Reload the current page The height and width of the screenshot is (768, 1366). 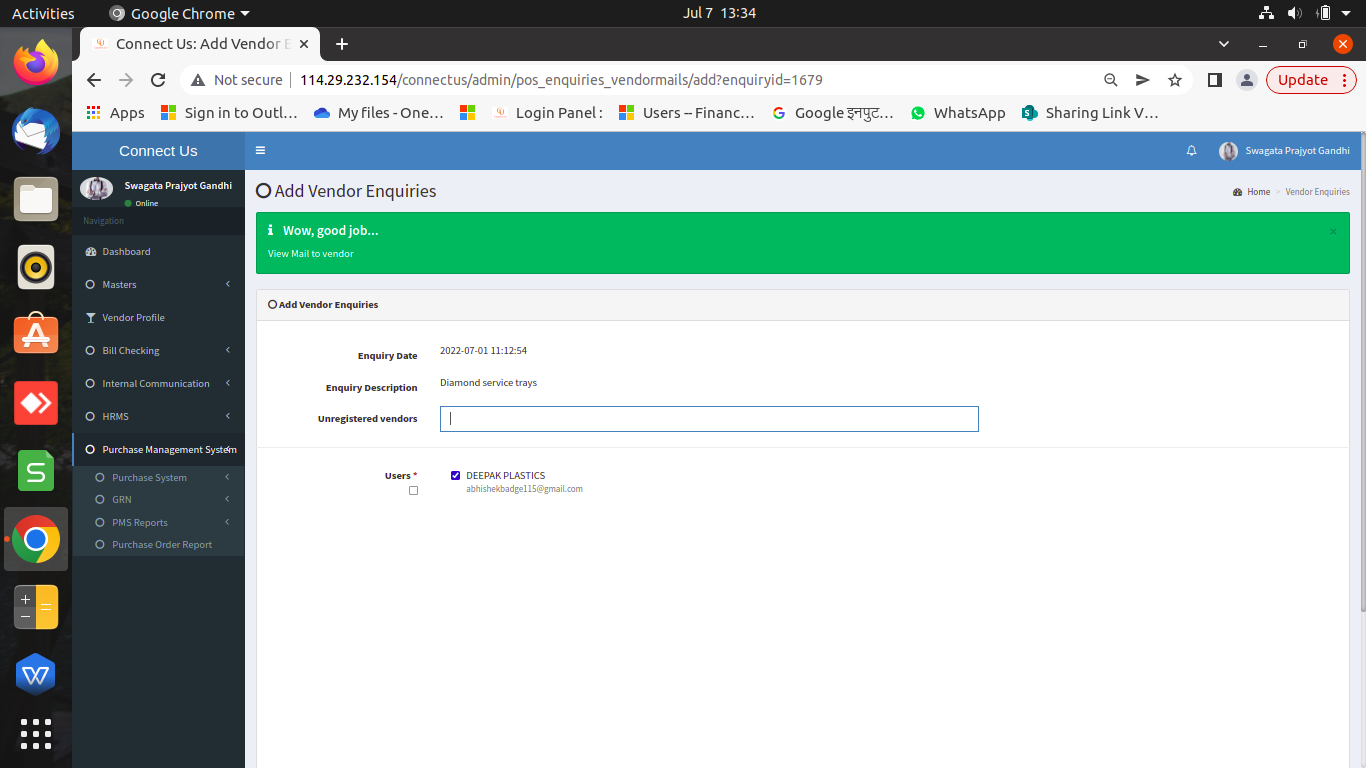pos(158,80)
